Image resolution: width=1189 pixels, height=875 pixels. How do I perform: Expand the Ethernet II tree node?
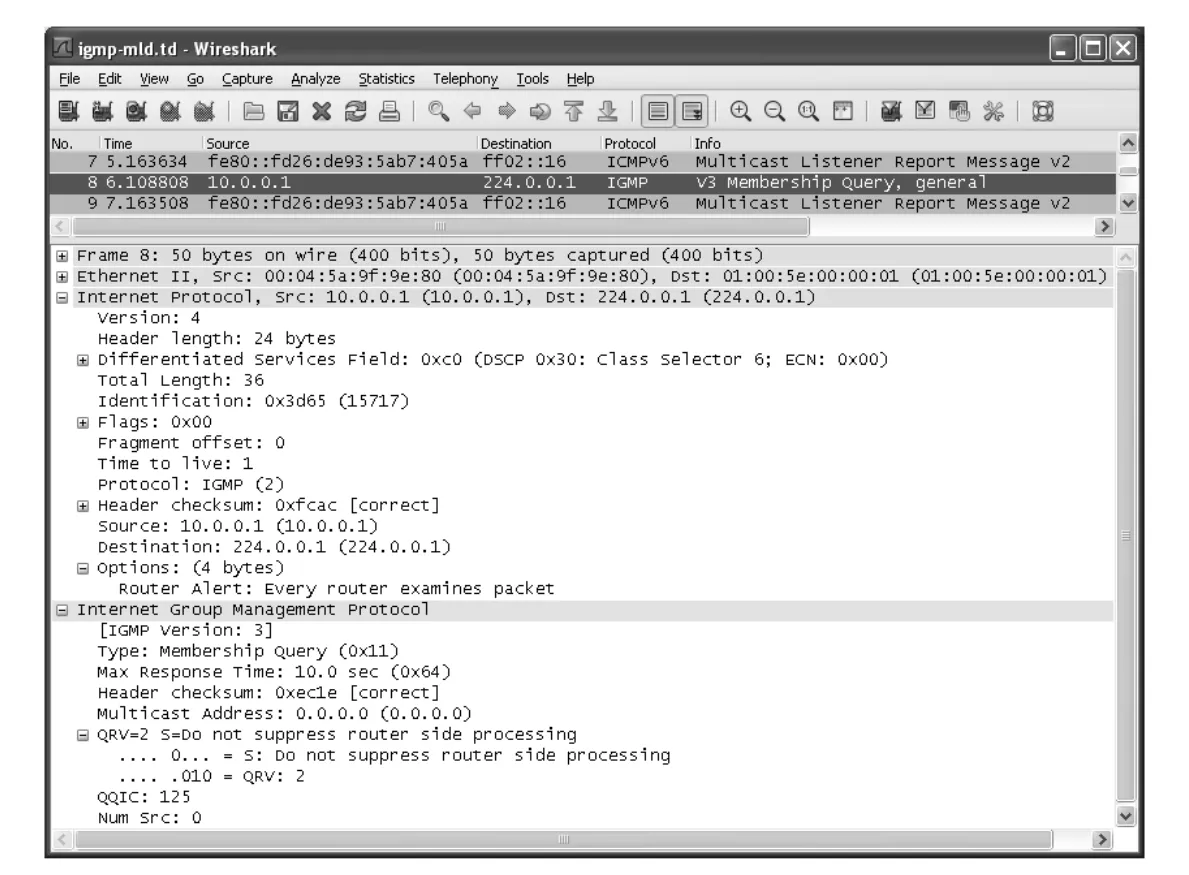pos(62,277)
